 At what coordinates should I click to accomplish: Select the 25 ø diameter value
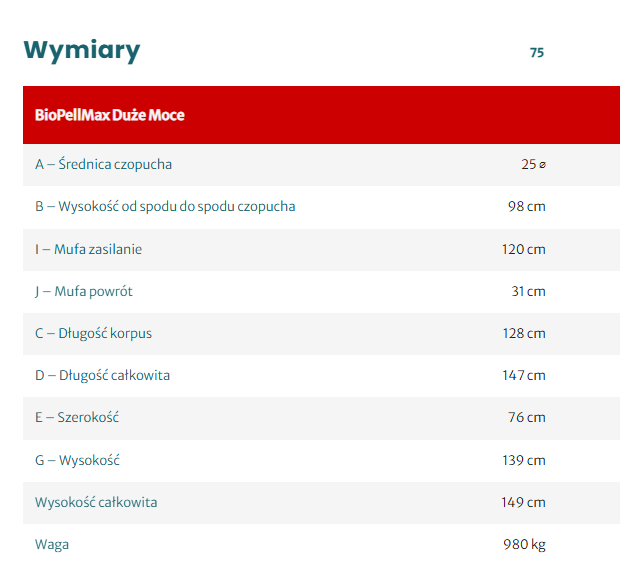coord(533,165)
